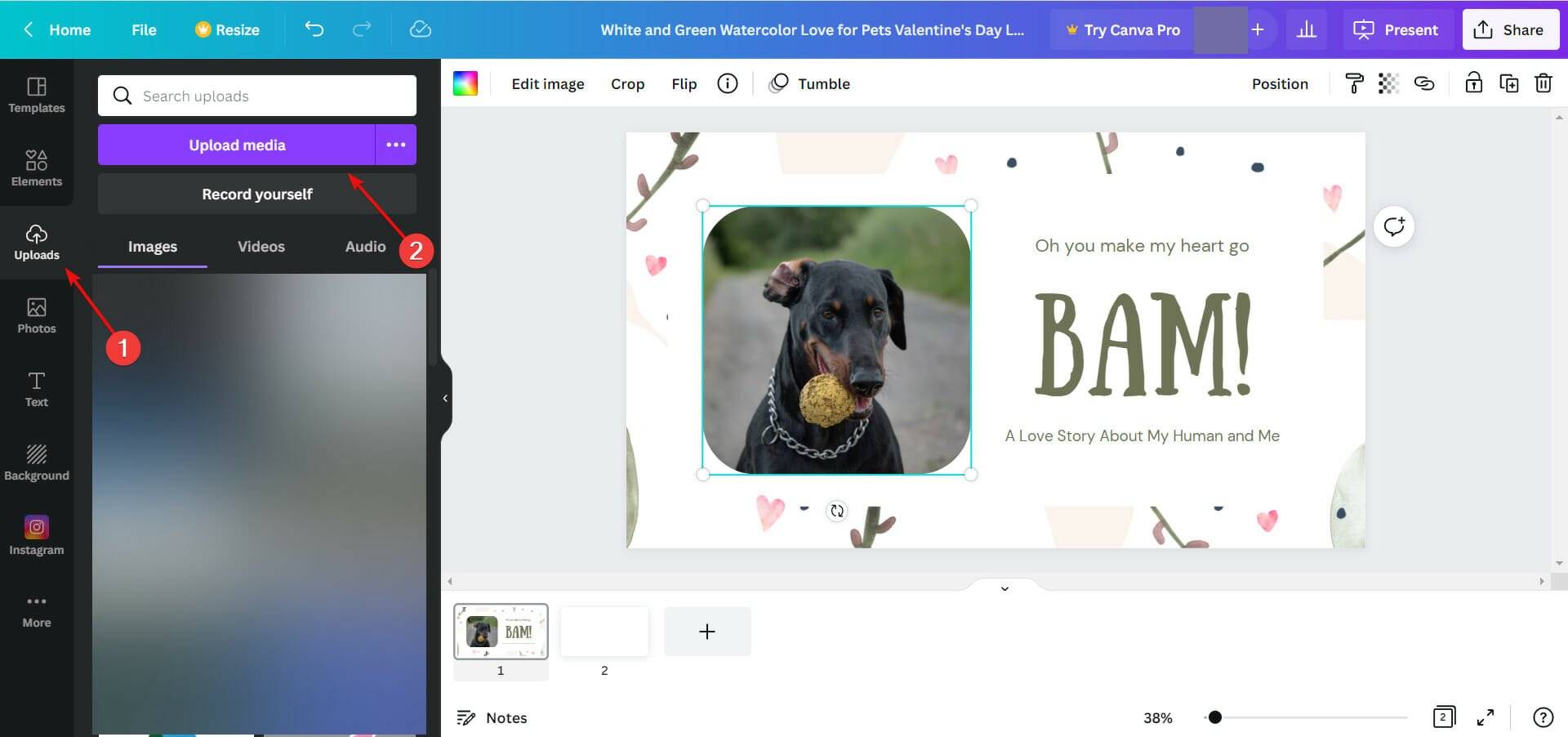Viewport: 1568px width, 737px height.
Task: Tumble the selected image
Action: pyautogui.click(x=808, y=83)
